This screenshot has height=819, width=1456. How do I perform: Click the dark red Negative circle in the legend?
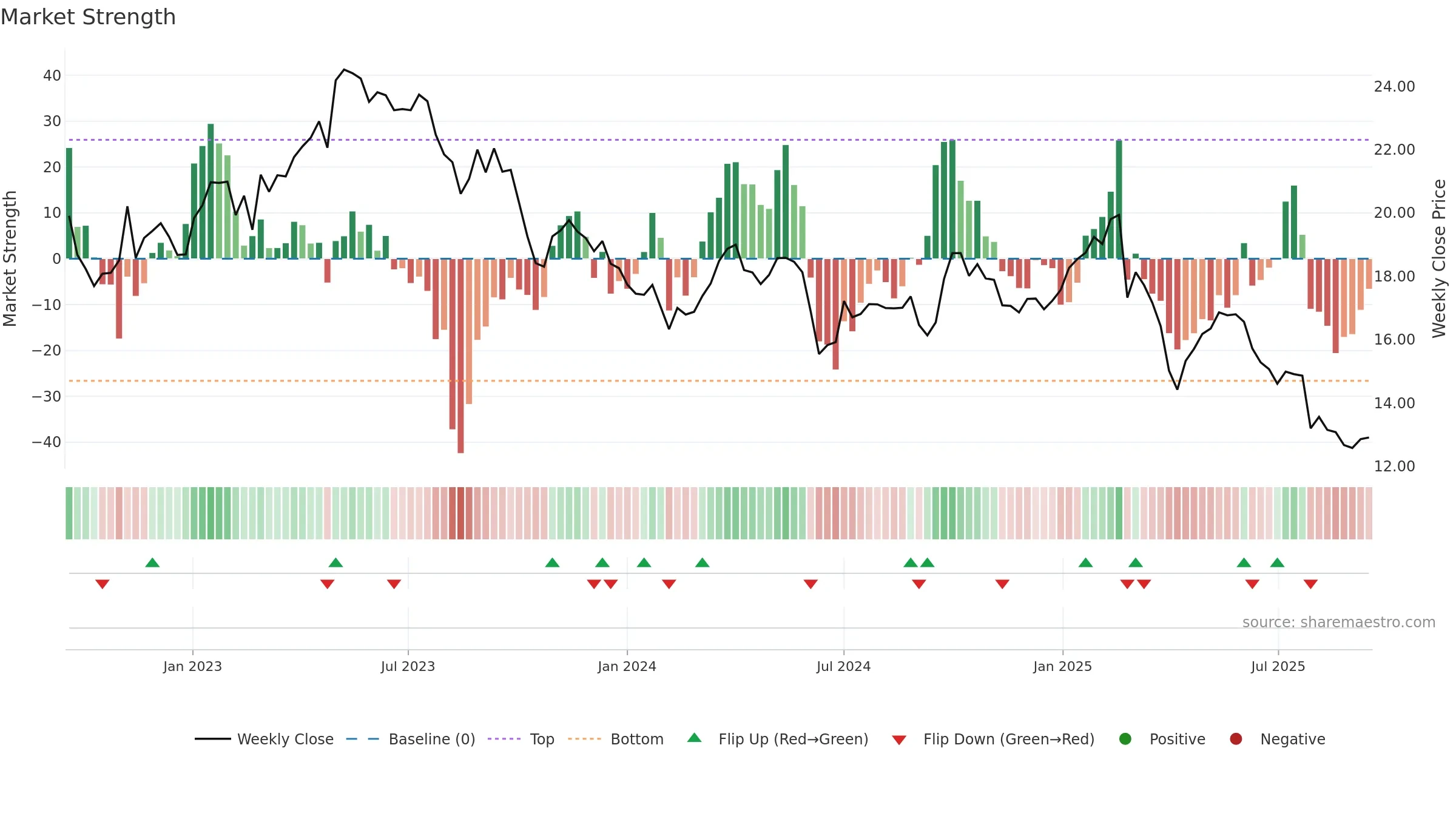click(1236, 739)
